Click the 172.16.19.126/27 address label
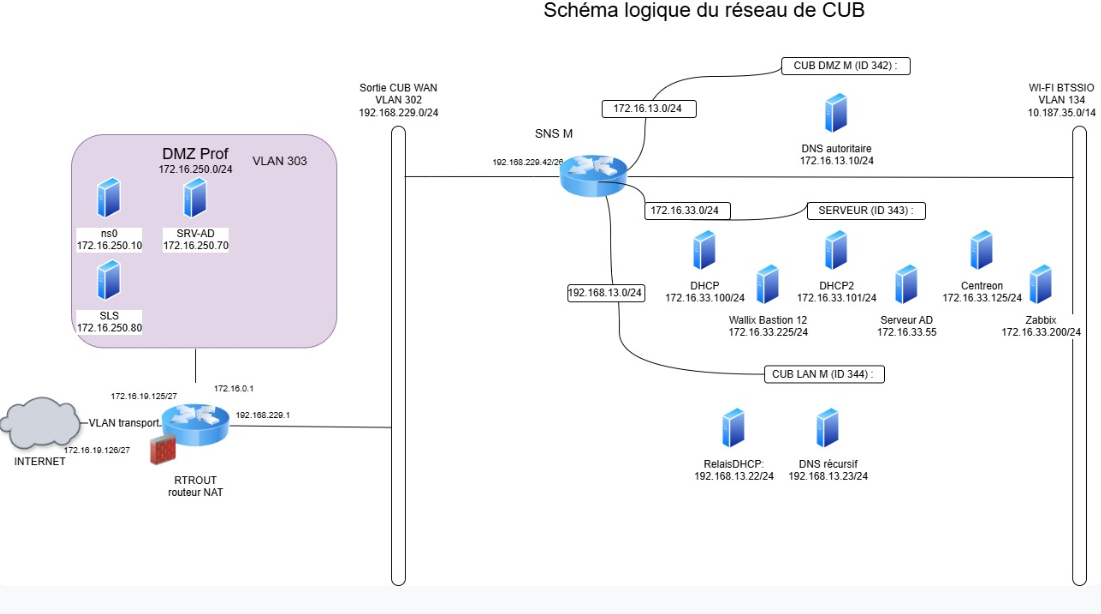 (x=97, y=450)
